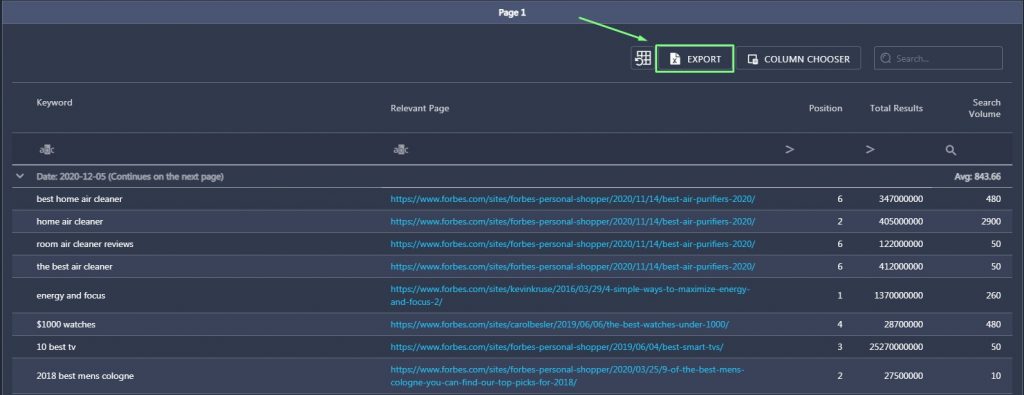
Task: Select the '2018 best mens cologne' keyword cell
Action: pyautogui.click(x=85, y=376)
